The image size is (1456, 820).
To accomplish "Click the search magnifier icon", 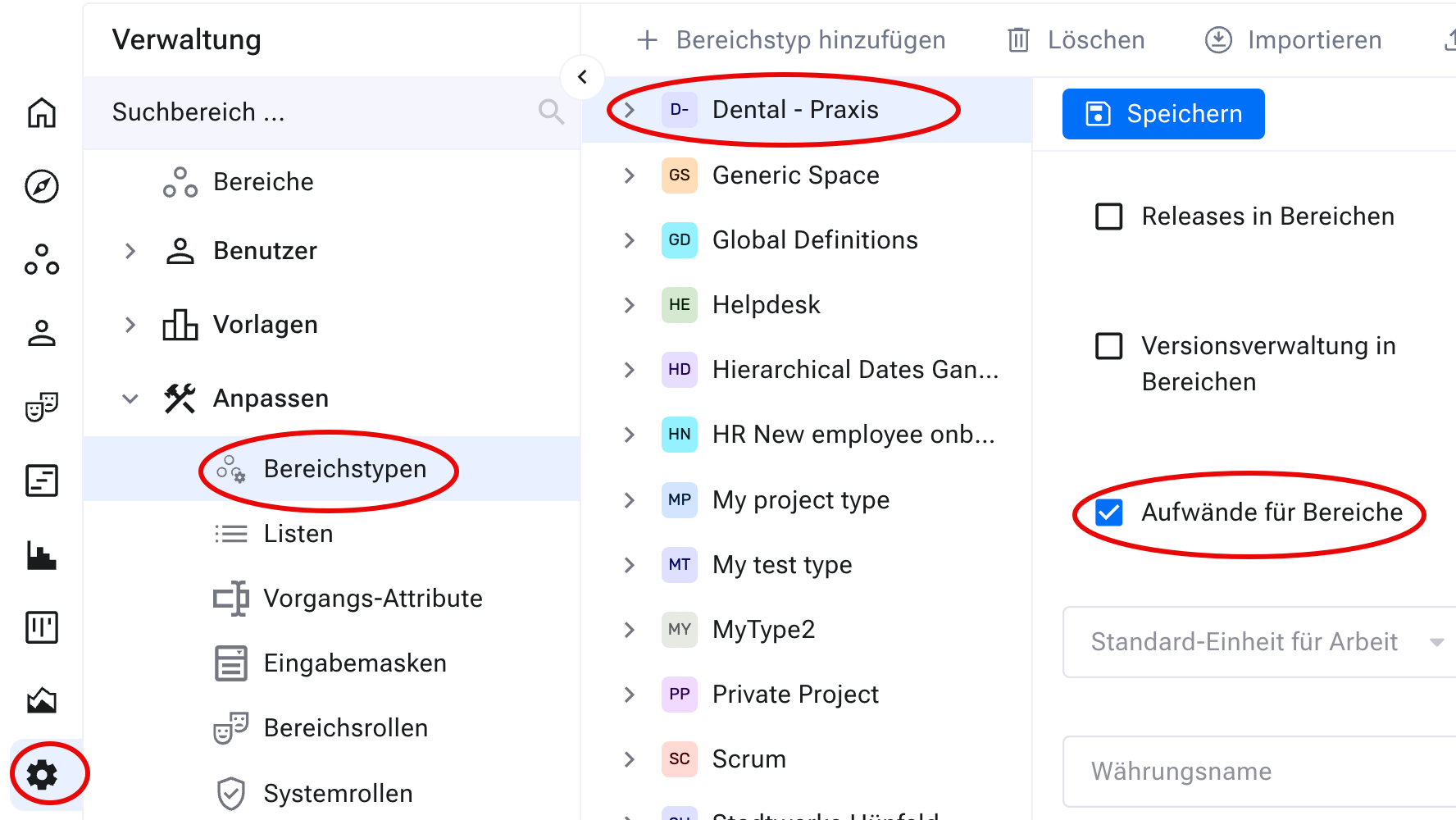I will click(x=551, y=112).
